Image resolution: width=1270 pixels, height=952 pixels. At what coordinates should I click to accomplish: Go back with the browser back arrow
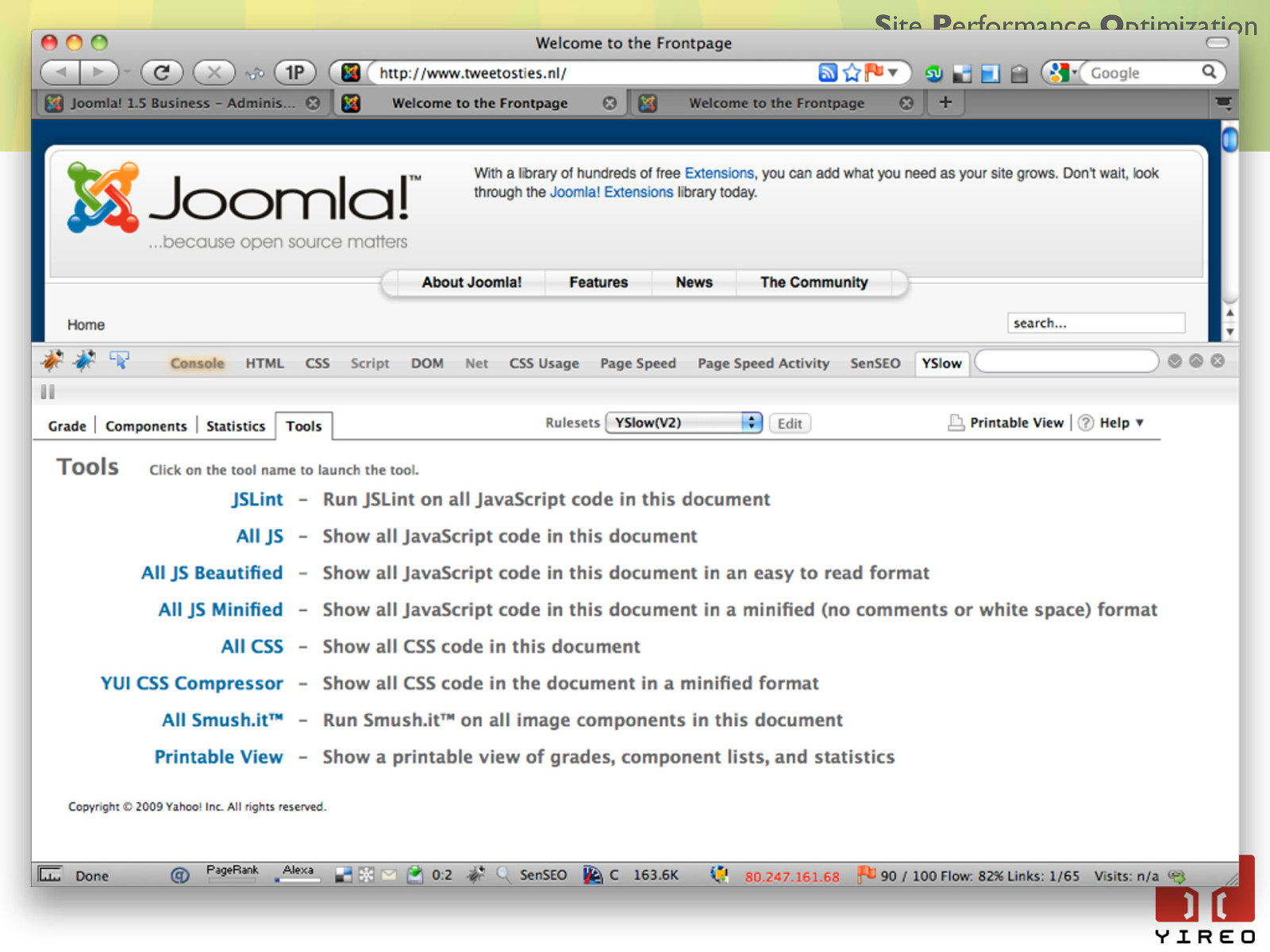(60, 73)
